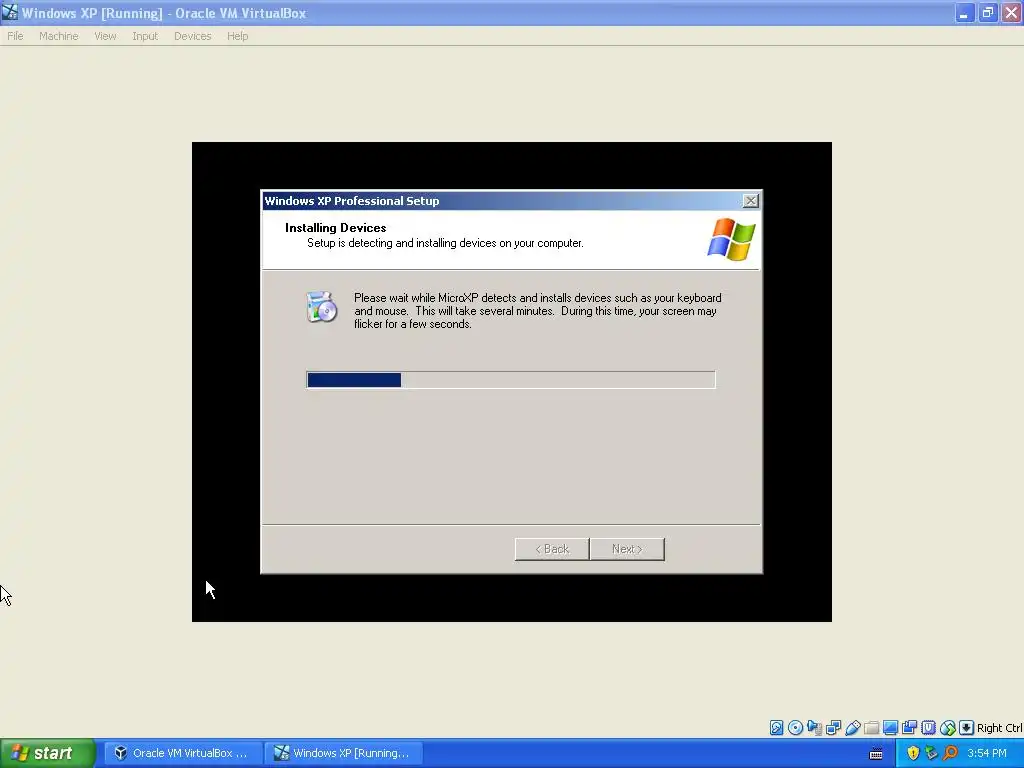This screenshot has height=768, width=1024.
Task: Click the on-screen keyboard taskbar icon
Action: coord(876,754)
